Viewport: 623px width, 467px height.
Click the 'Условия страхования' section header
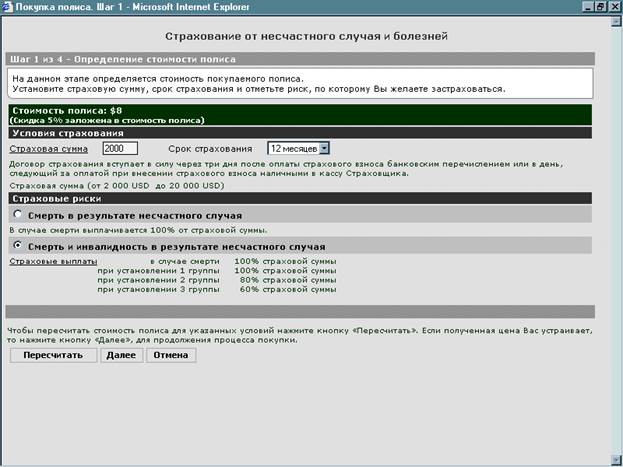tap(66, 132)
